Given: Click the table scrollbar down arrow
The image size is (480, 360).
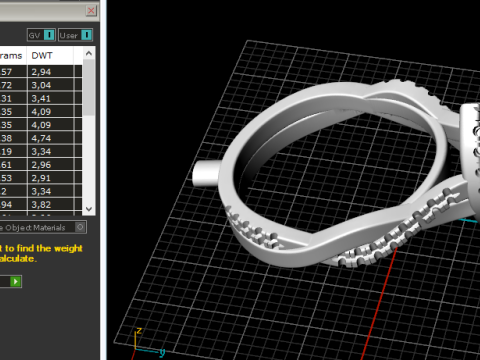Looking at the screenshot, I should (x=89, y=209).
